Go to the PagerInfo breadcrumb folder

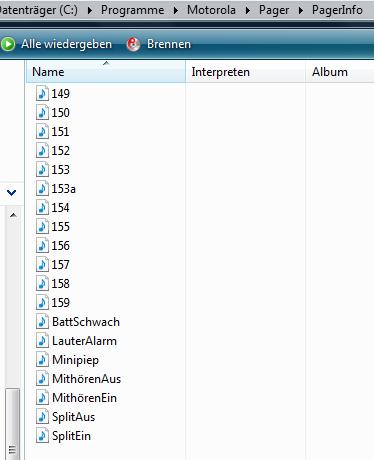337,10
